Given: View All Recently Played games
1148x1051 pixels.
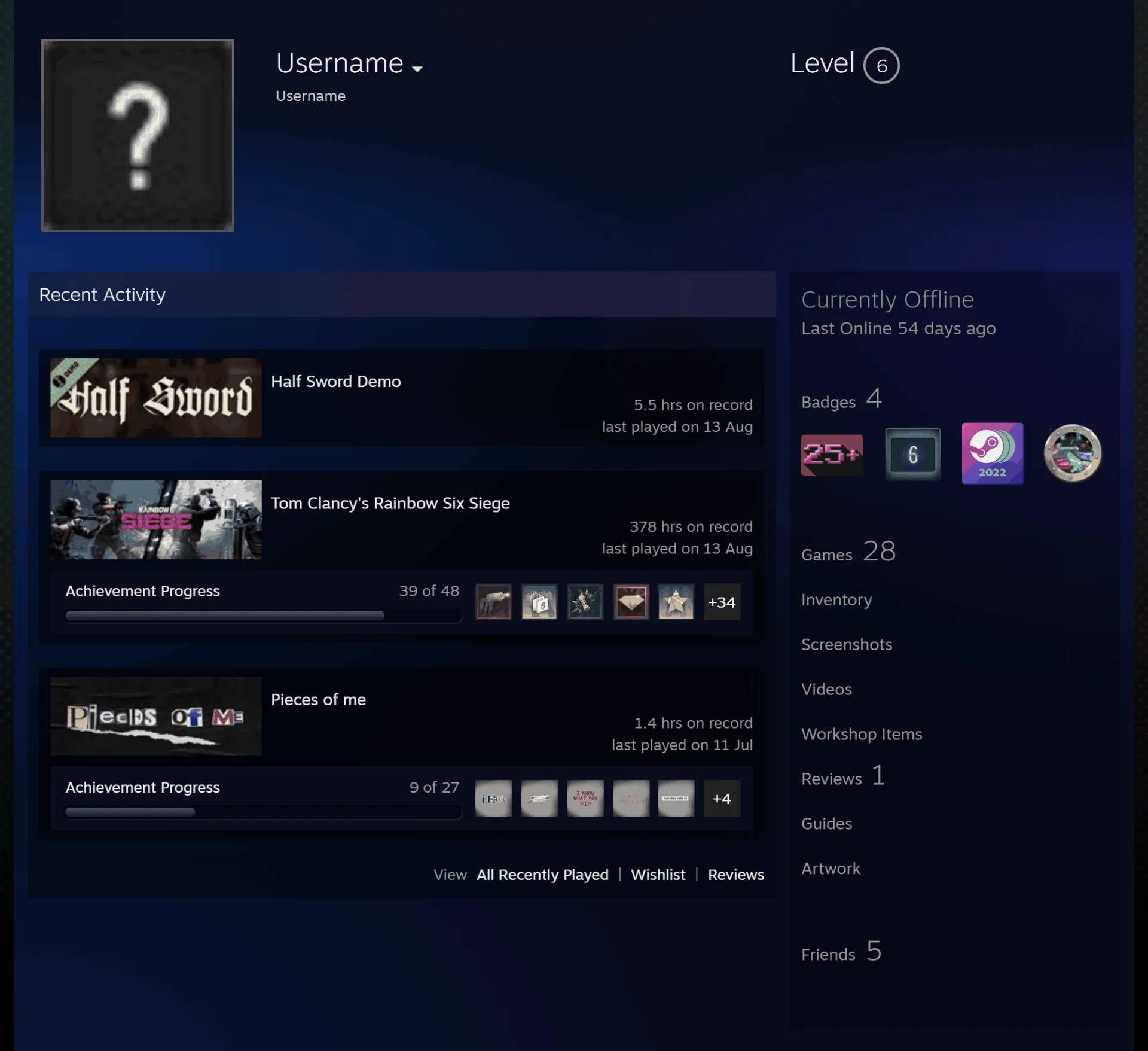Looking at the screenshot, I should tap(542, 875).
